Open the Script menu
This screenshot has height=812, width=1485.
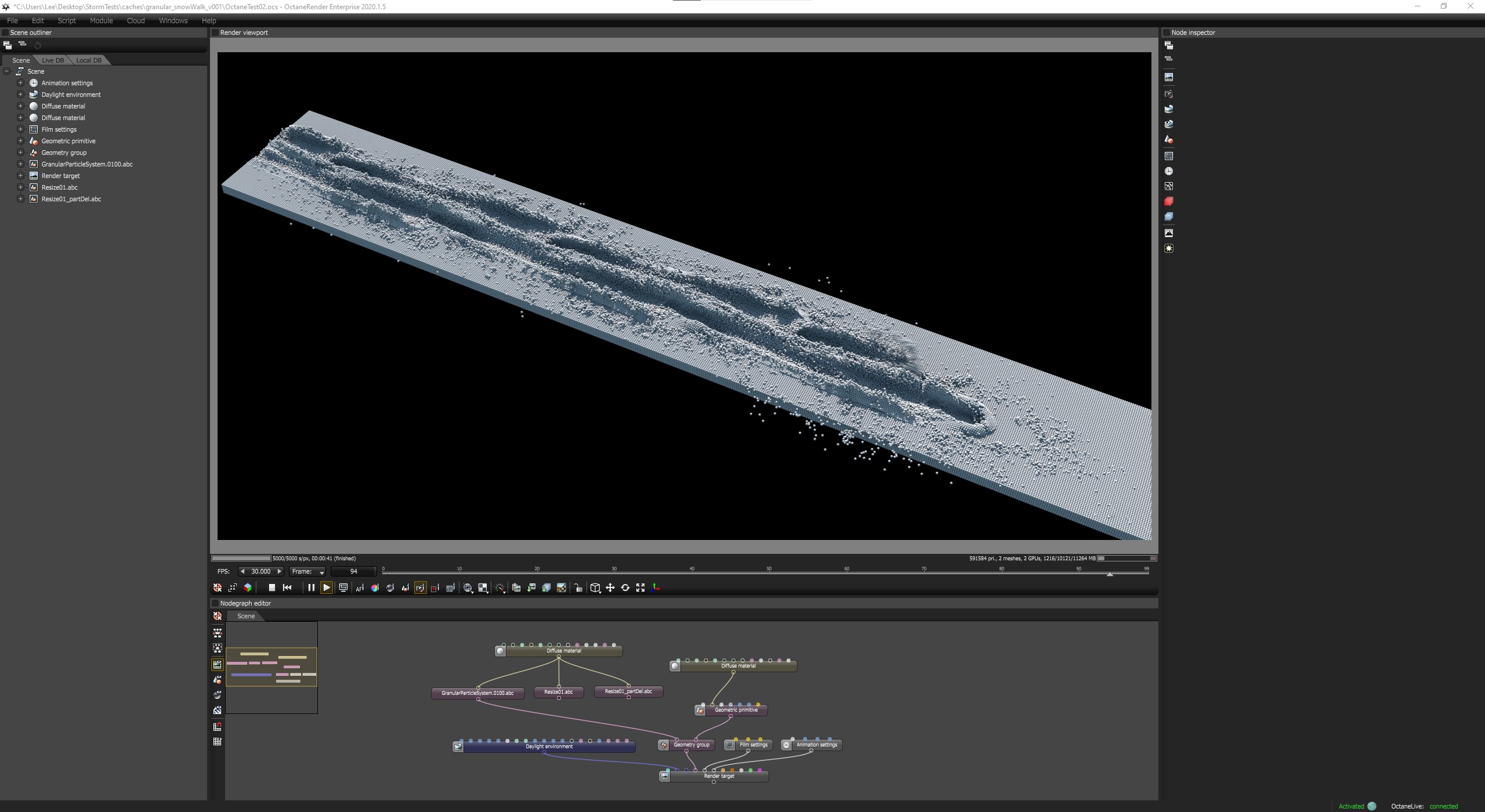tap(67, 20)
